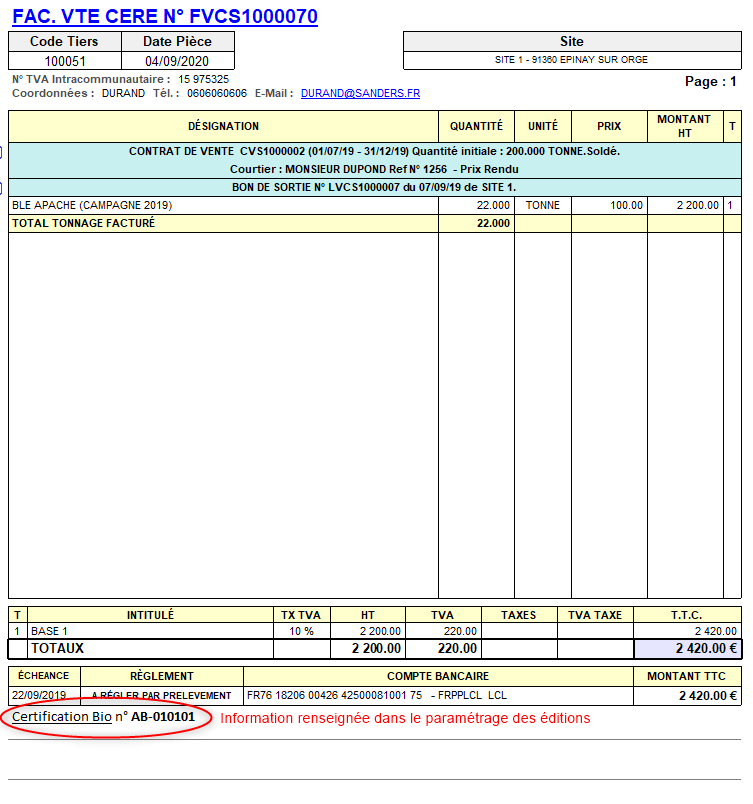The width and height of the screenshot is (753, 804).
Task: Click the Site header cell
Action: tap(571, 41)
